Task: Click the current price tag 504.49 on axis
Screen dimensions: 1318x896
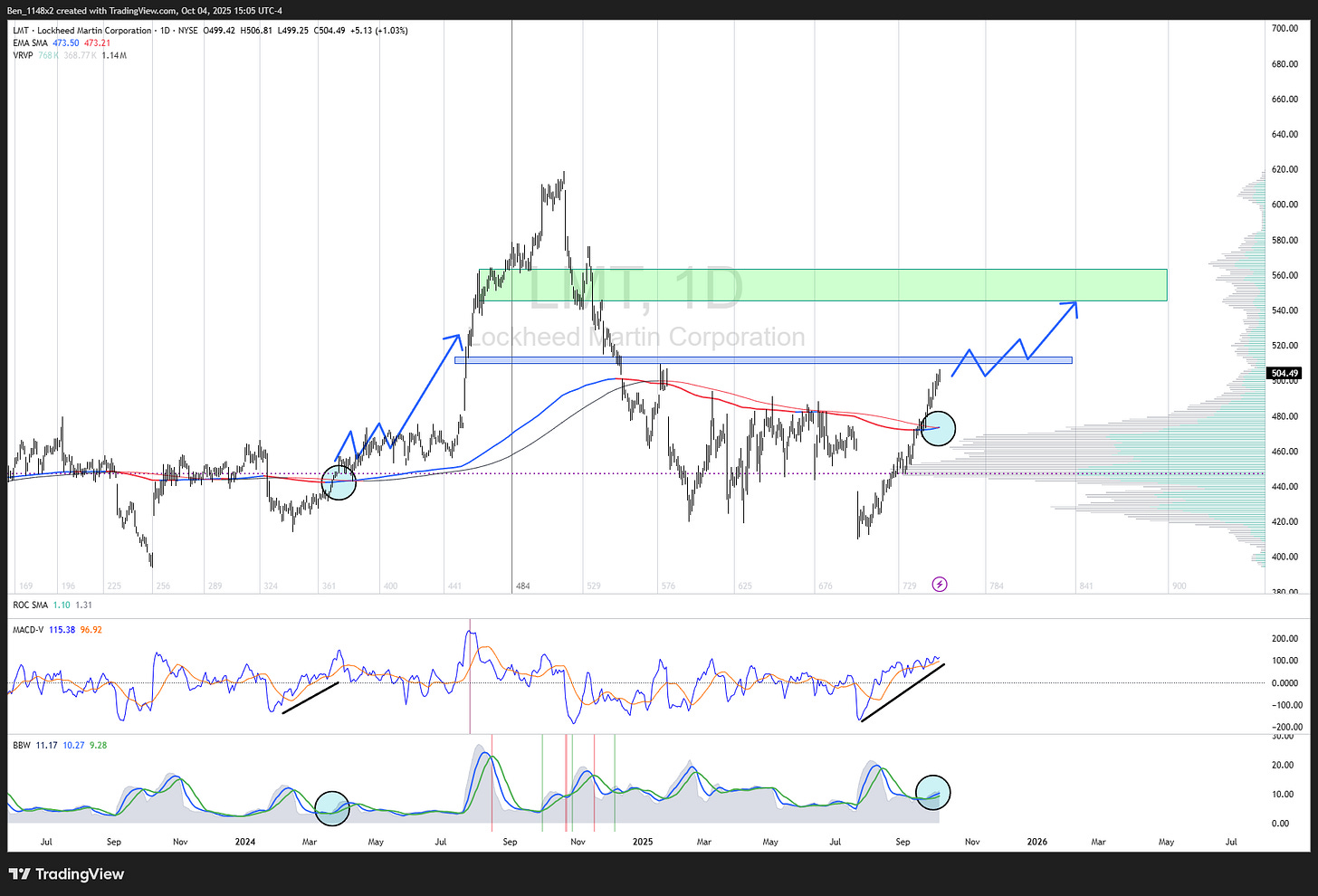Action: coord(1285,373)
